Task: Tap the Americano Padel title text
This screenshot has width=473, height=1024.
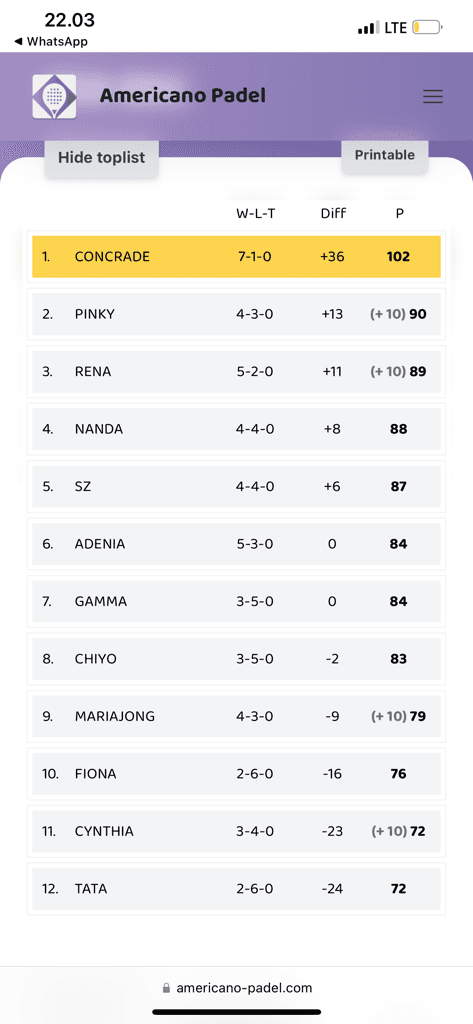Action: (183, 95)
